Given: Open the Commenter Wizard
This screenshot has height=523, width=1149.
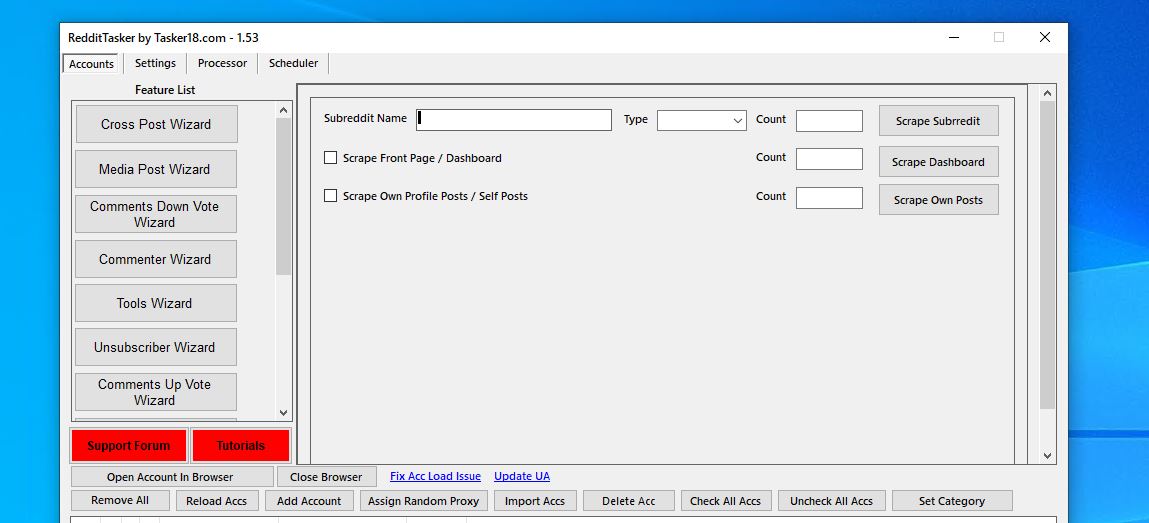Looking at the screenshot, I should coord(155,259).
